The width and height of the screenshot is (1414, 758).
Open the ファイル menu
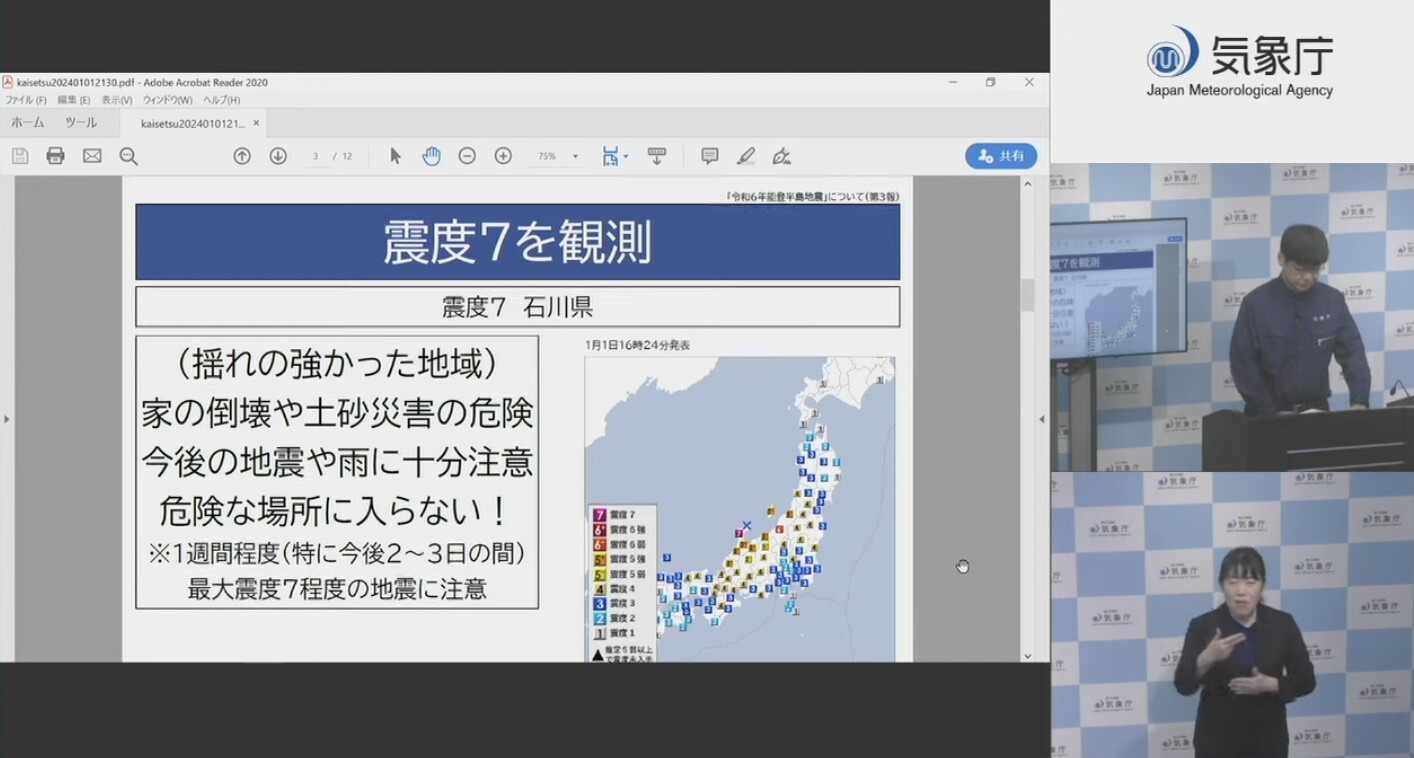pos(25,100)
